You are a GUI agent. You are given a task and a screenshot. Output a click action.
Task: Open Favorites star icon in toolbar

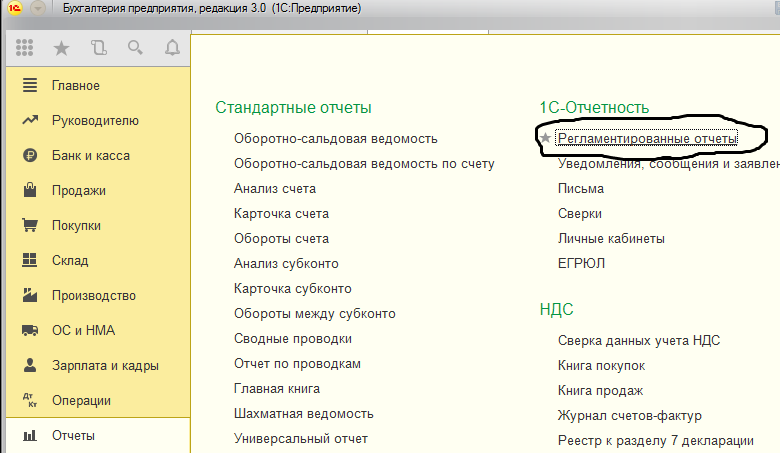click(x=61, y=48)
